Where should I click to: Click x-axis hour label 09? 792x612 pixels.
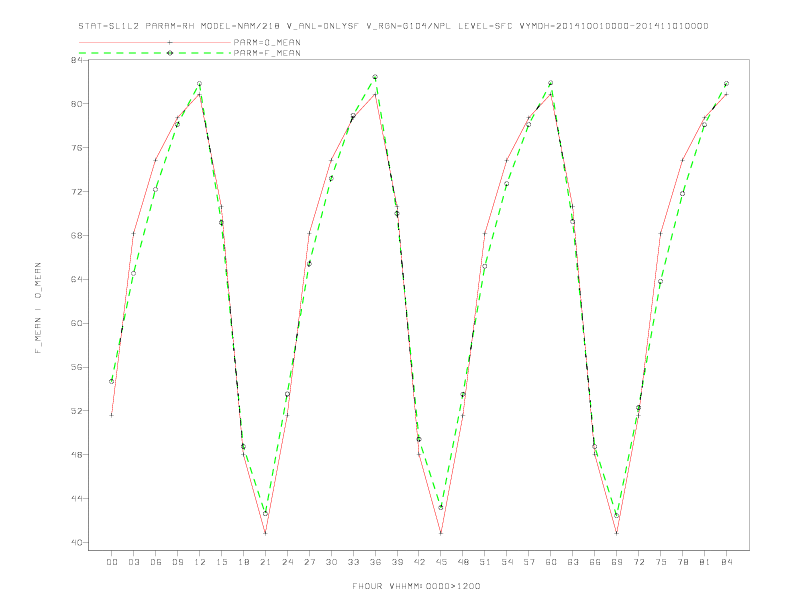(177, 562)
